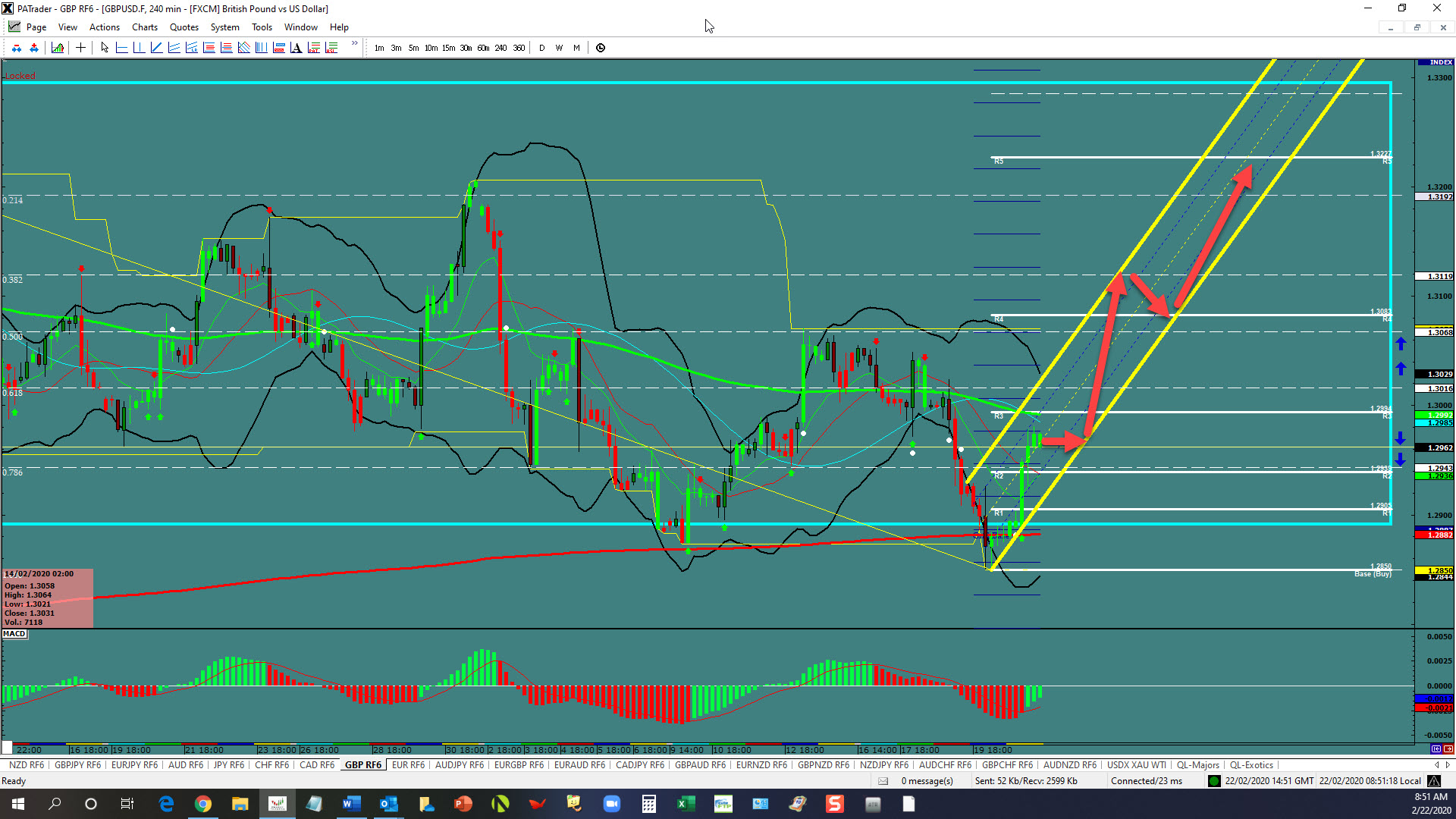Open the taskbar clock and date
Screen dimensions: 1456x819
pyautogui.click(x=1431, y=804)
